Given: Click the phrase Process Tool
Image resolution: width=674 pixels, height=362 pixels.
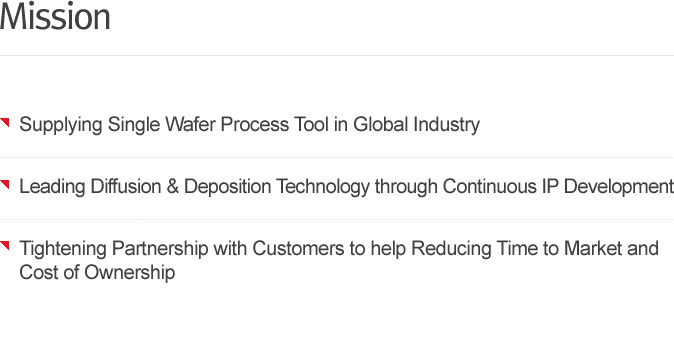Looking at the screenshot, I should point(275,125).
